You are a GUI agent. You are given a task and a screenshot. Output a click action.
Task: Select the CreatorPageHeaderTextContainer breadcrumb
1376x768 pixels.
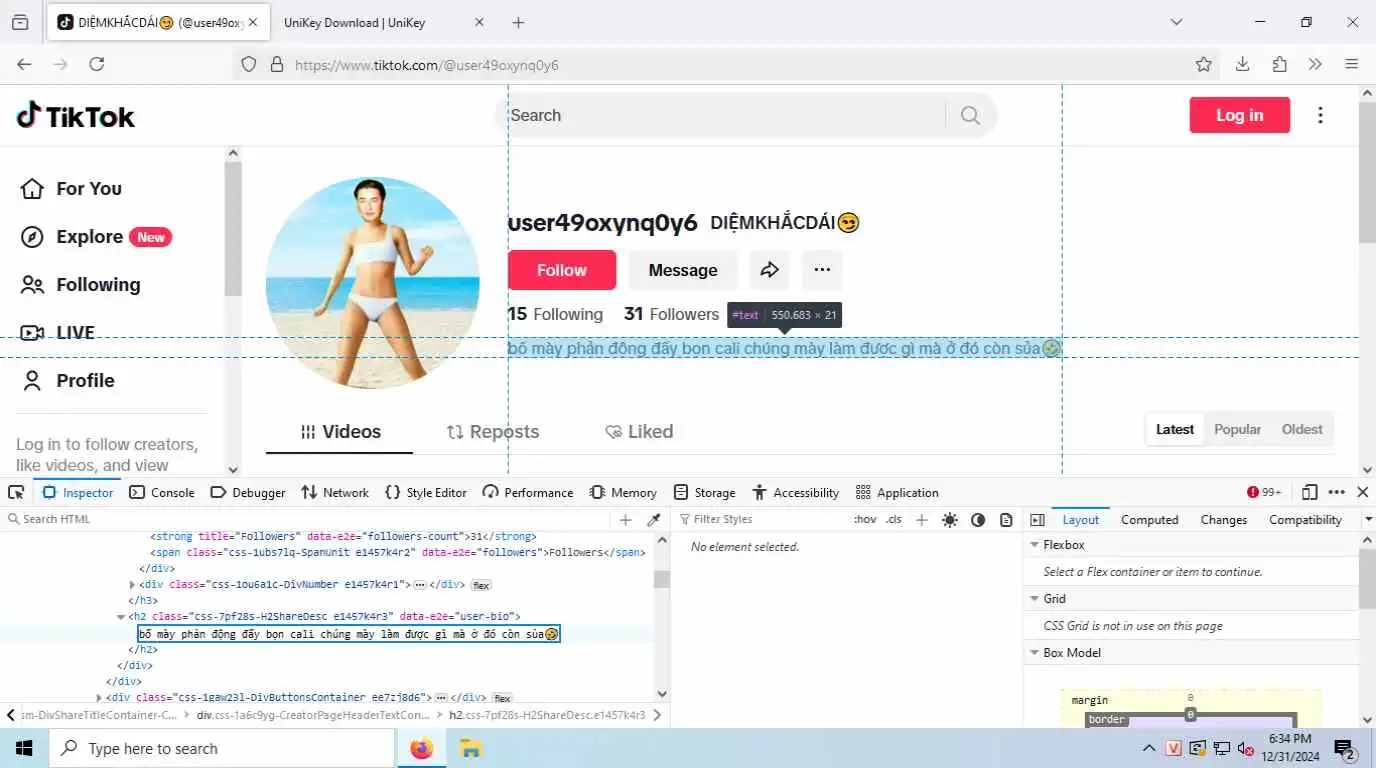point(314,715)
